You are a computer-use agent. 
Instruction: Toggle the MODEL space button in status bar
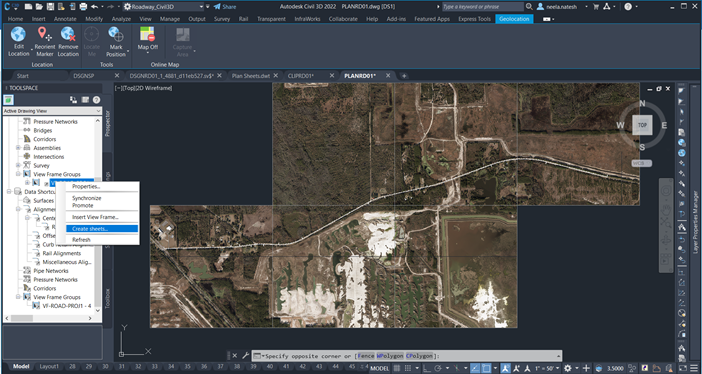pyautogui.click(x=379, y=368)
